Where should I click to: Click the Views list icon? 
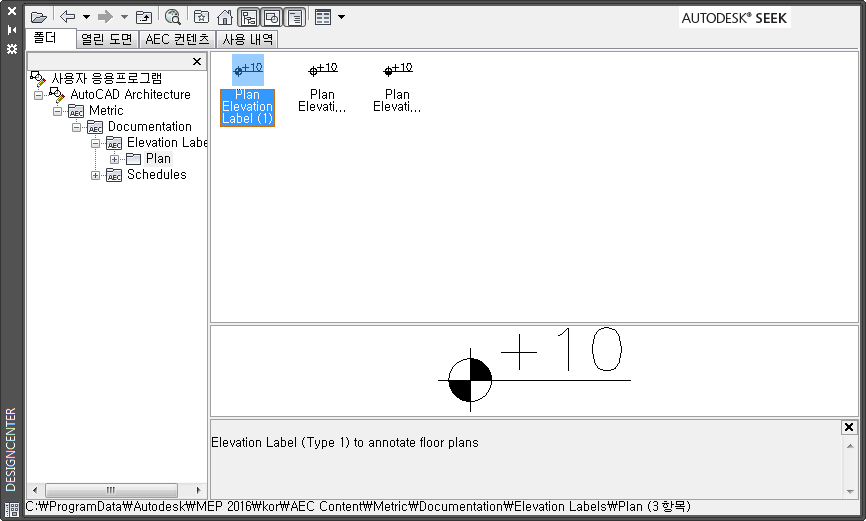(x=323, y=17)
